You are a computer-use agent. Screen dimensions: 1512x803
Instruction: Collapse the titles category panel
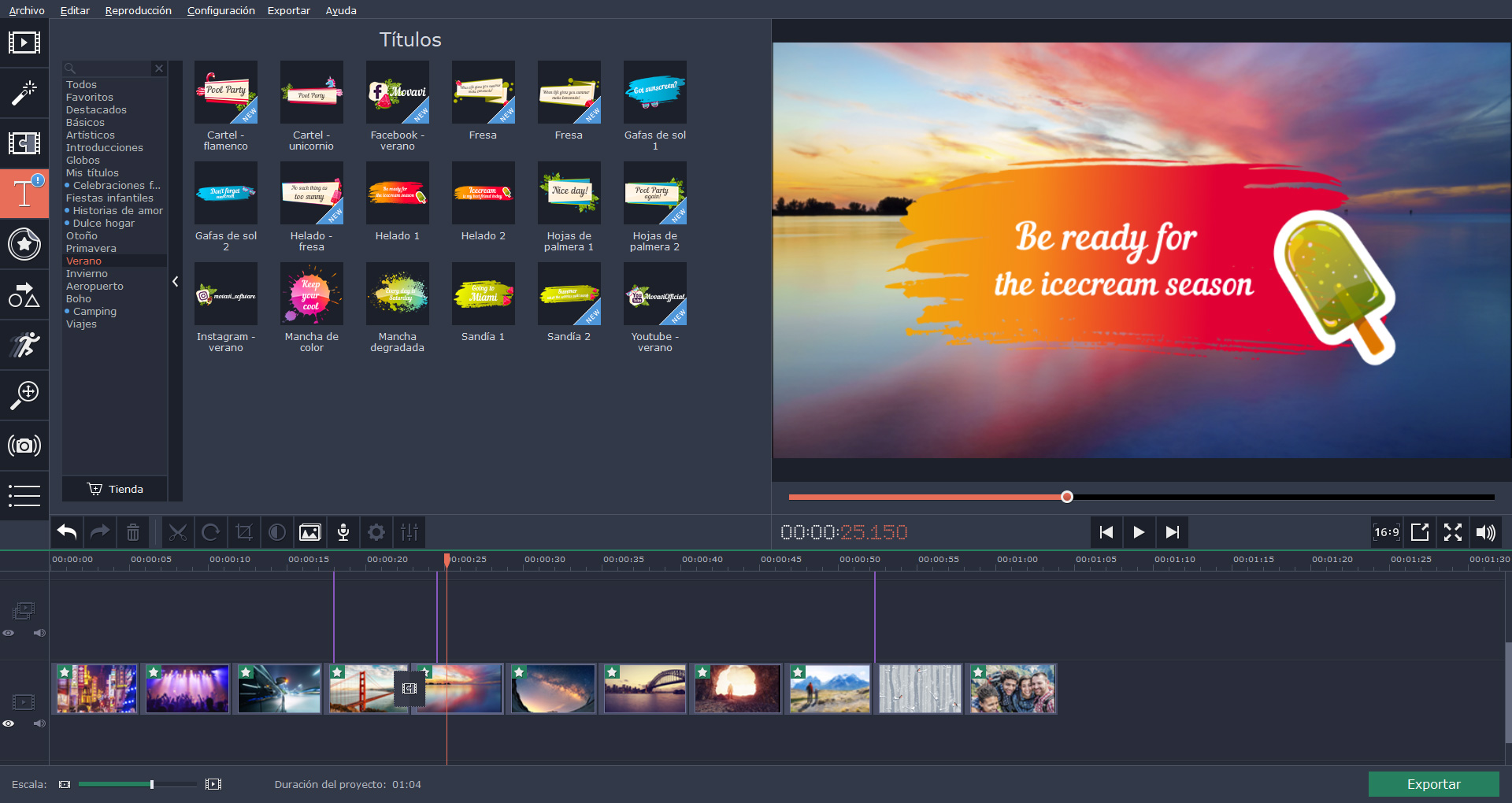[x=175, y=281]
